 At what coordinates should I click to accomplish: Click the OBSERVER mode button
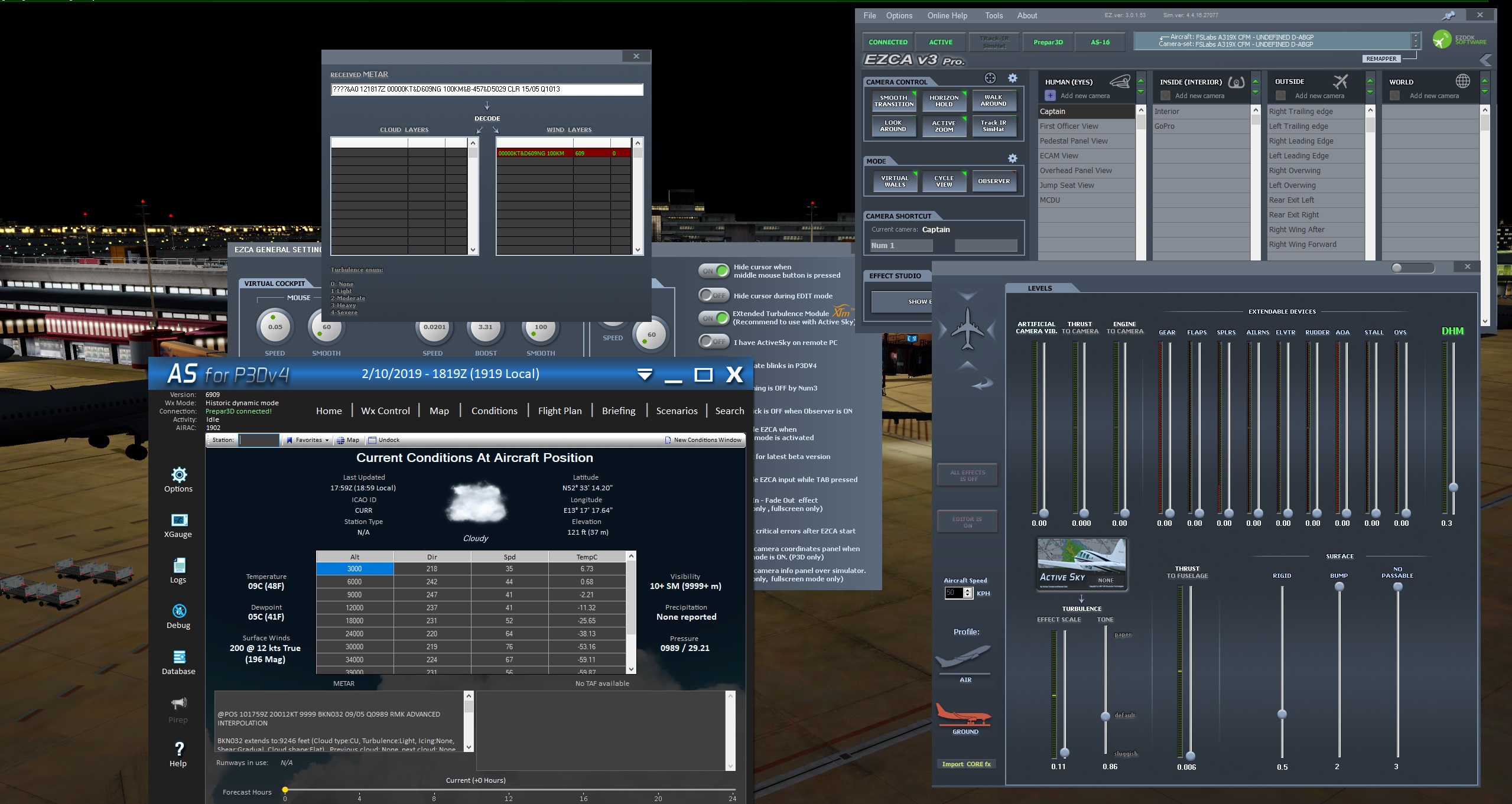[994, 181]
